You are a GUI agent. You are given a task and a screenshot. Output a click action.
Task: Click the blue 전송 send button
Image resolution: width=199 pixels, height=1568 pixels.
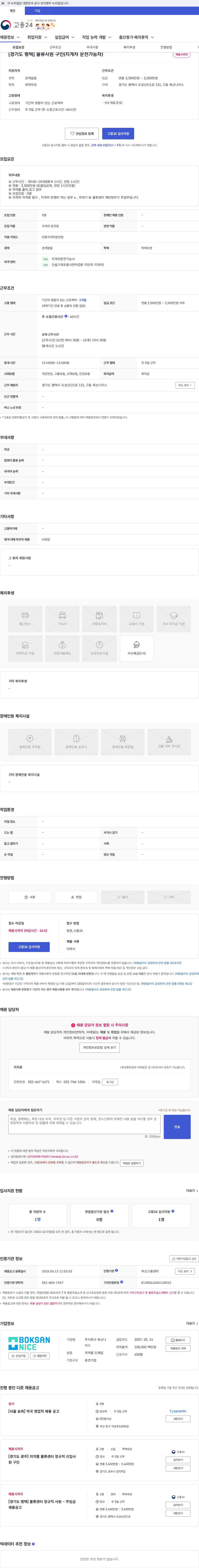[177, 1127]
